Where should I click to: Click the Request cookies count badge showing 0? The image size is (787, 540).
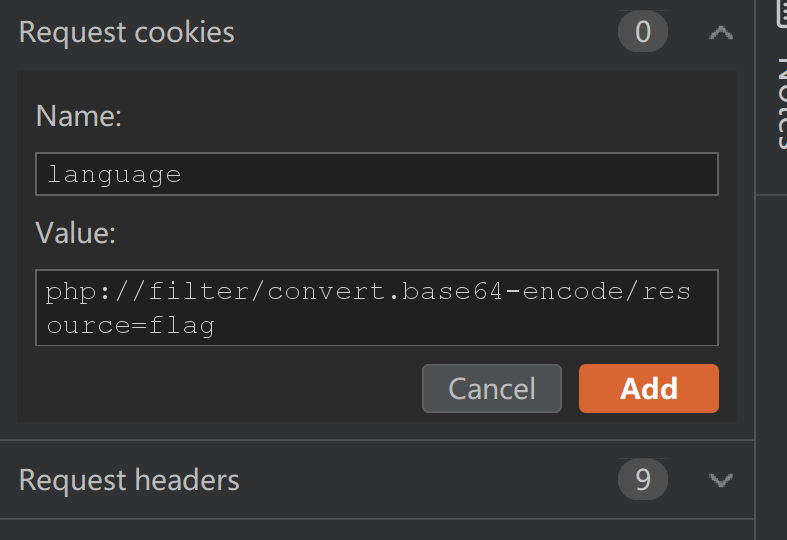coord(643,32)
